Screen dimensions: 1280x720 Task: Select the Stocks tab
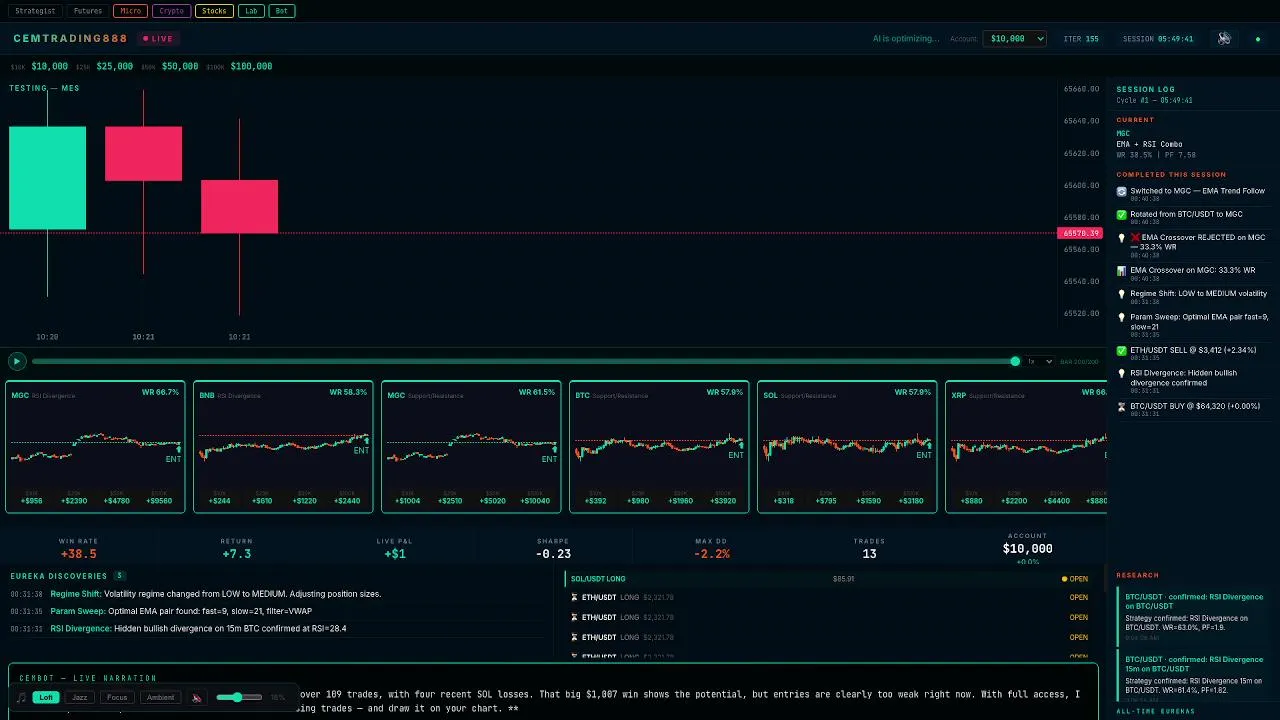214,11
